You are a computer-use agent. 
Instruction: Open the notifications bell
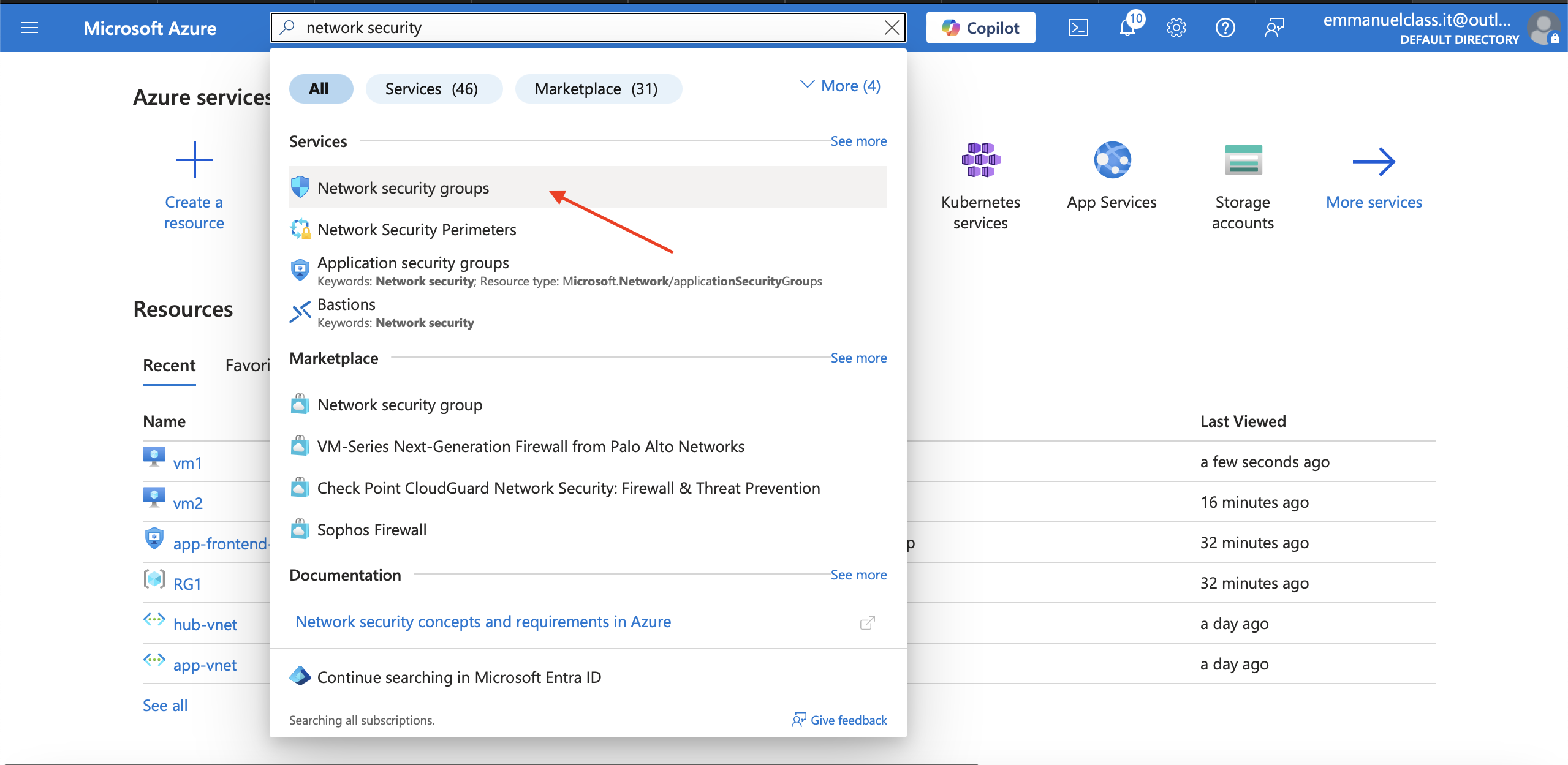pos(1127,28)
